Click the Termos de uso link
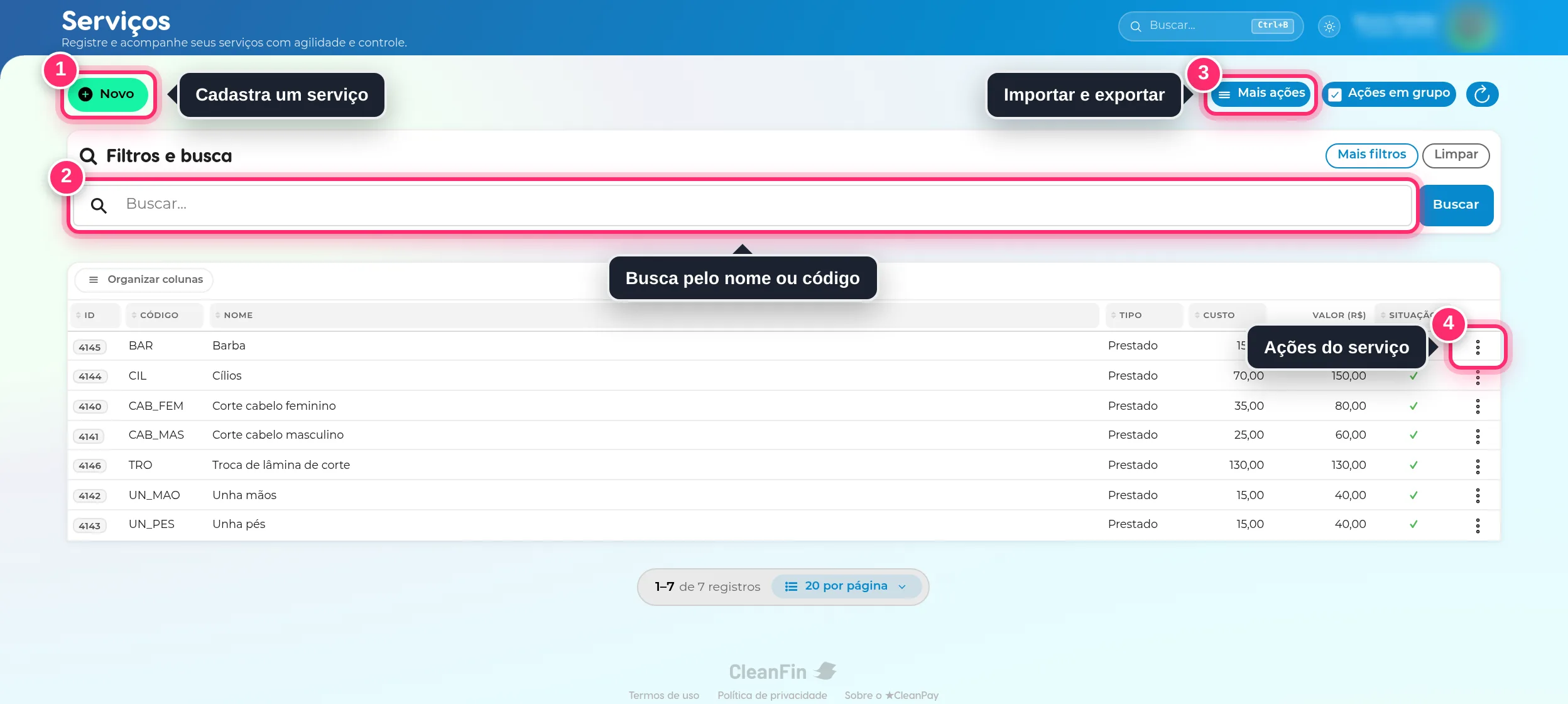 coord(663,695)
